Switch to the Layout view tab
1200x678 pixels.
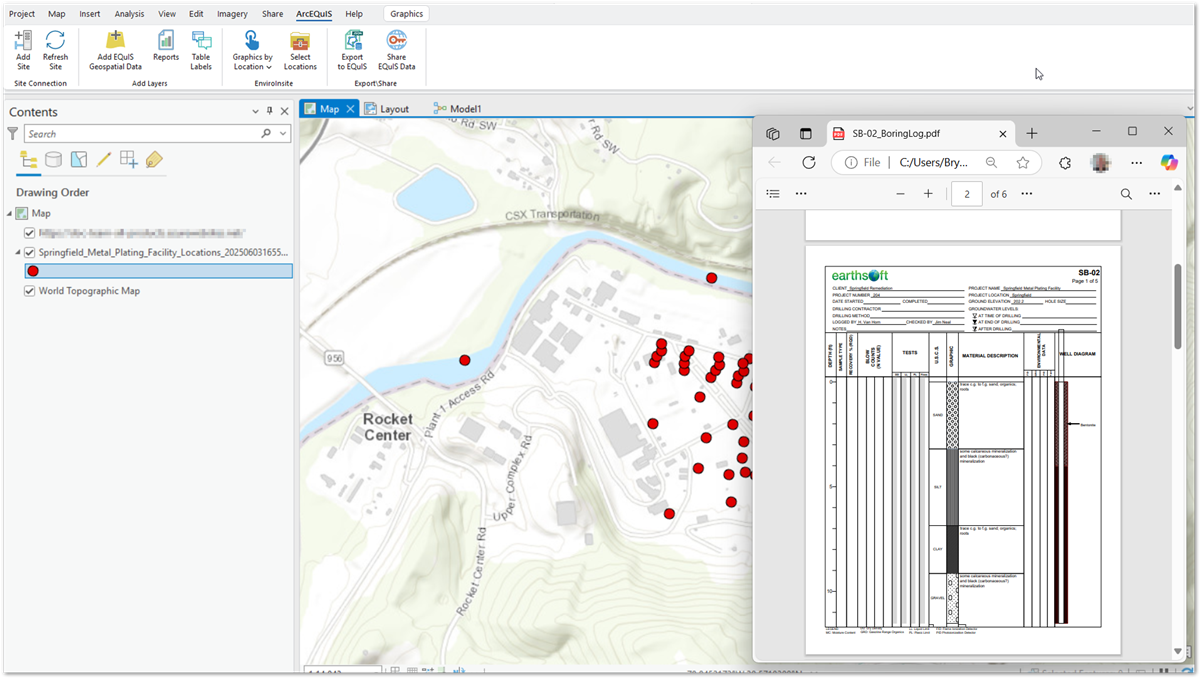[387, 108]
